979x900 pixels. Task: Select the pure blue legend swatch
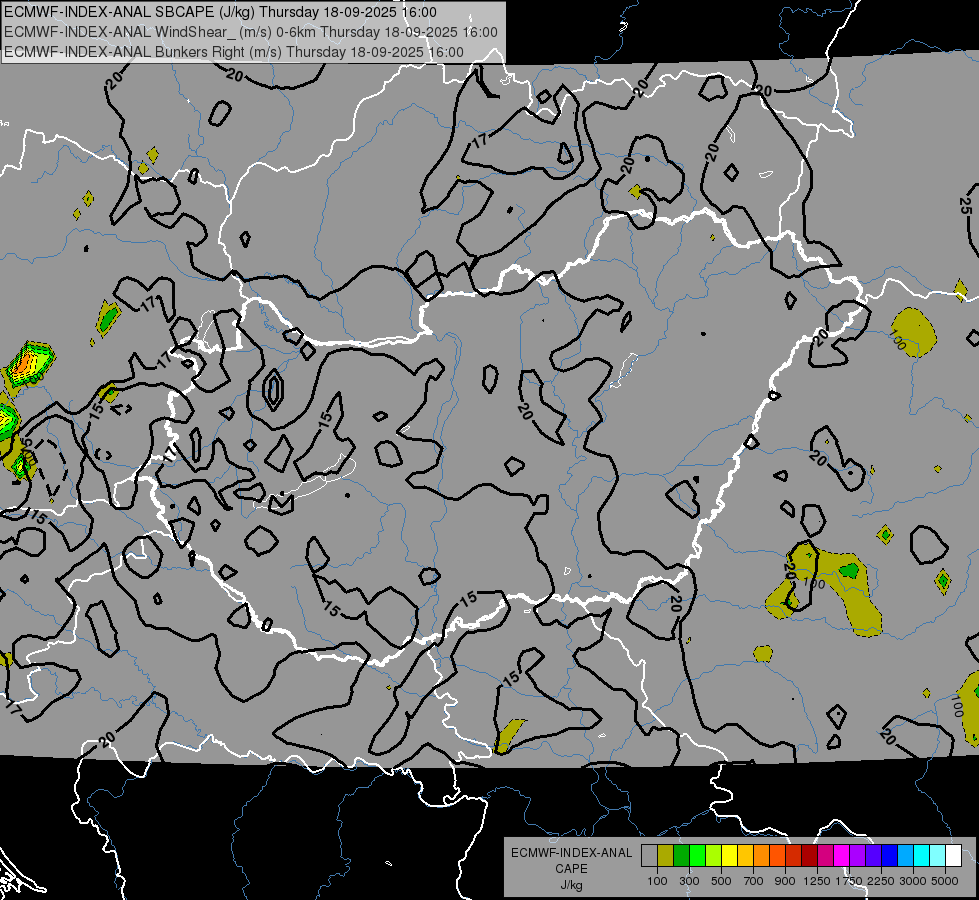[890, 856]
